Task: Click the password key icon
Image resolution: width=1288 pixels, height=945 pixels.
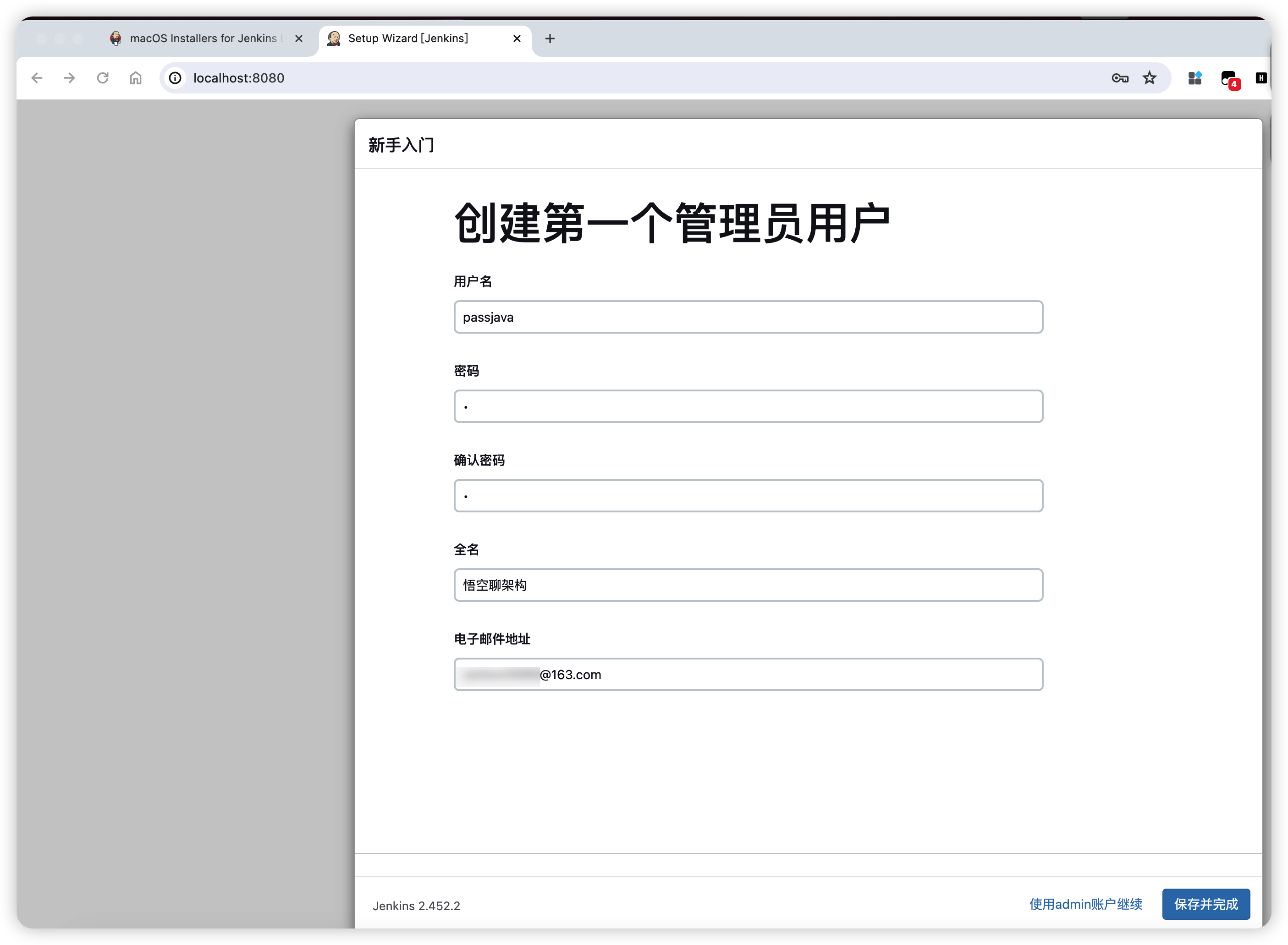Action: (x=1120, y=78)
